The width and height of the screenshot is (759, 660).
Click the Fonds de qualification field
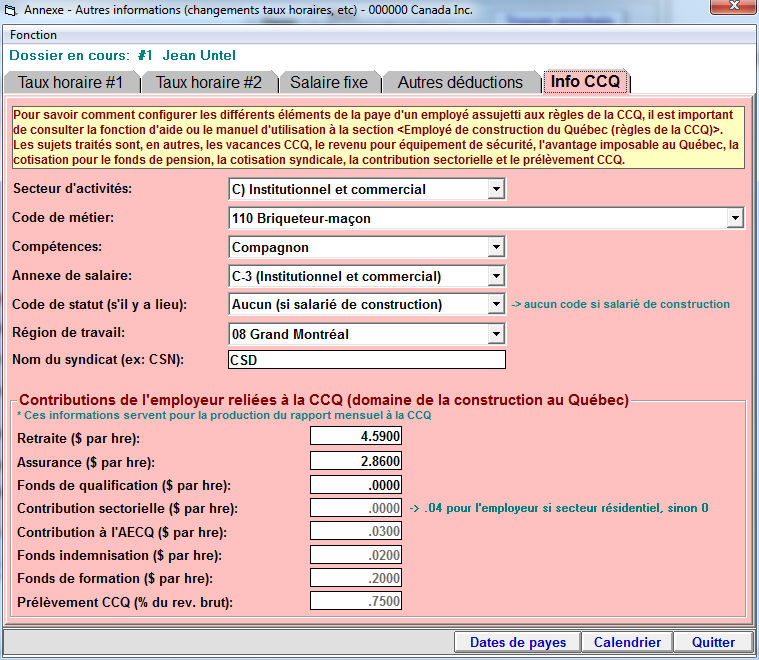click(356, 485)
